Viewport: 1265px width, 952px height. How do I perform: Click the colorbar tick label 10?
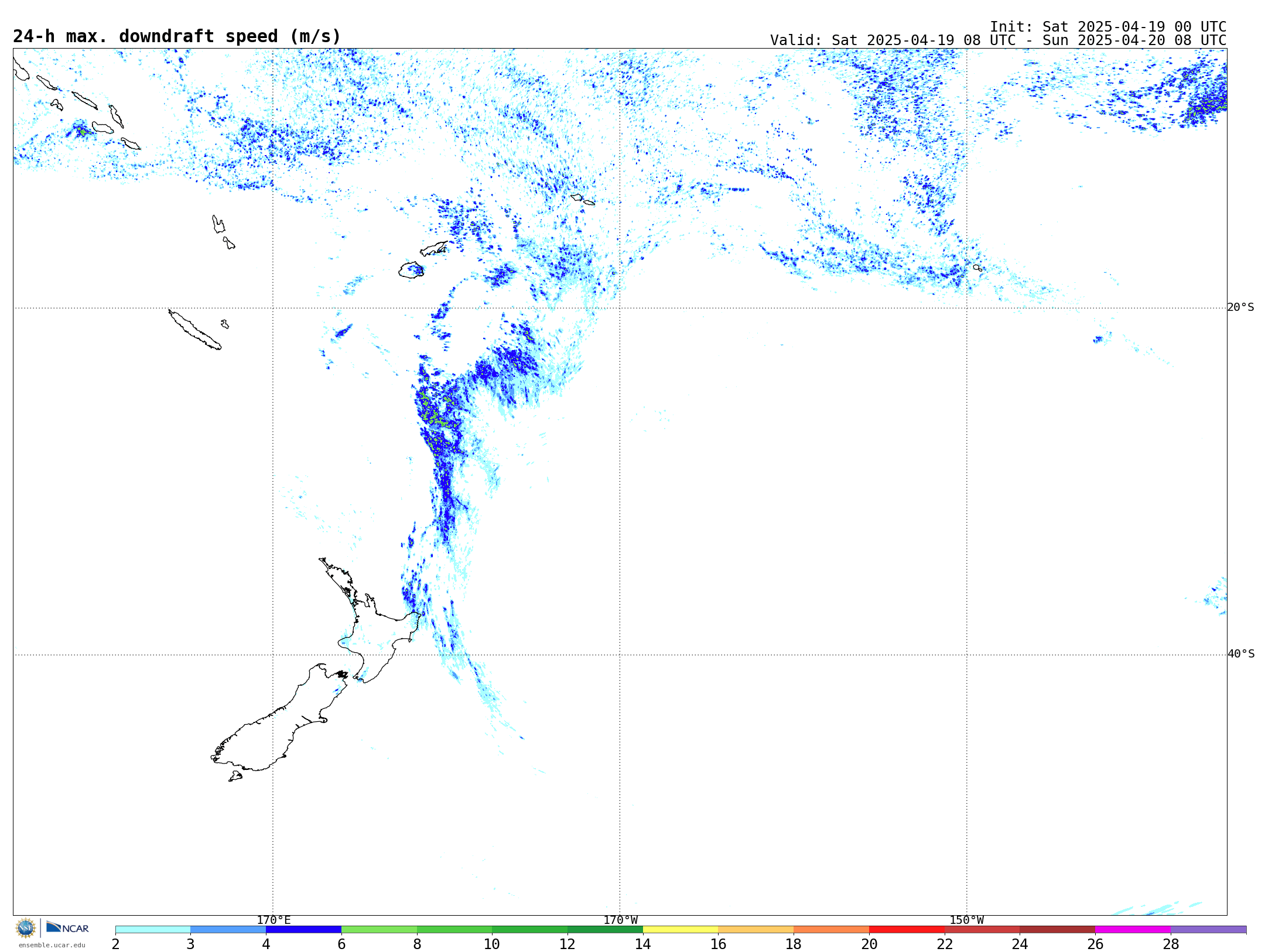click(x=492, y=944)
